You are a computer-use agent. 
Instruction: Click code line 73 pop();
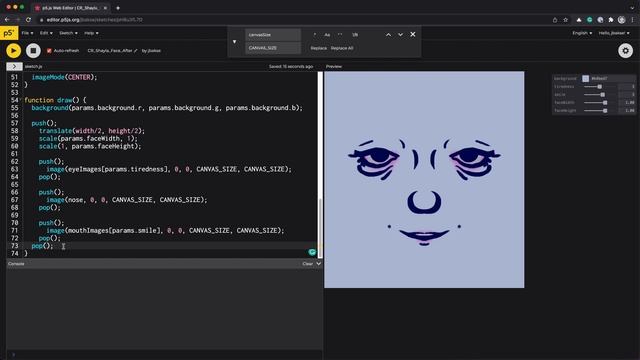[x=42, y=246]
